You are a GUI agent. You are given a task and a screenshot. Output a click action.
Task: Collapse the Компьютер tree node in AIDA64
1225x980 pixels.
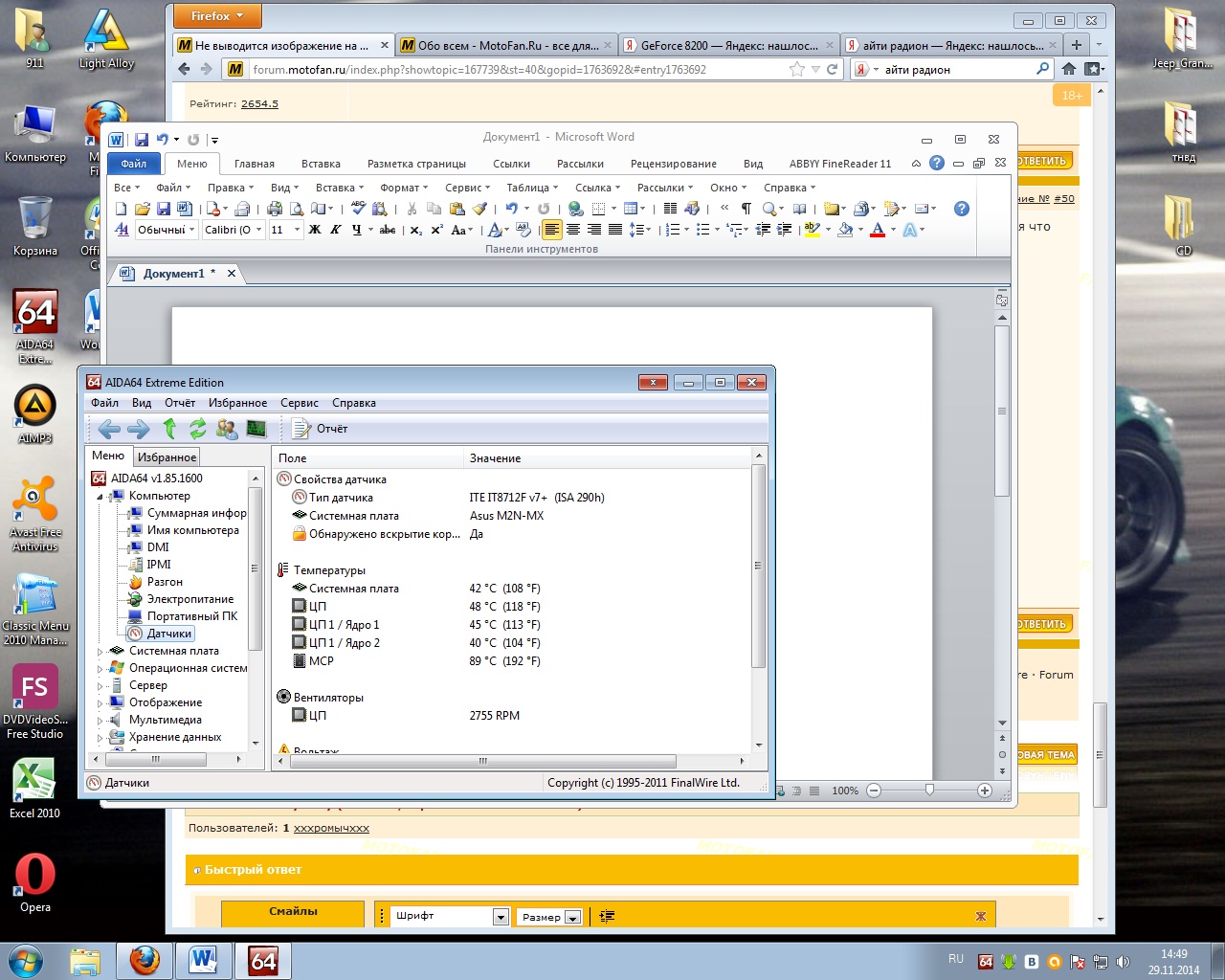point(100,496)
